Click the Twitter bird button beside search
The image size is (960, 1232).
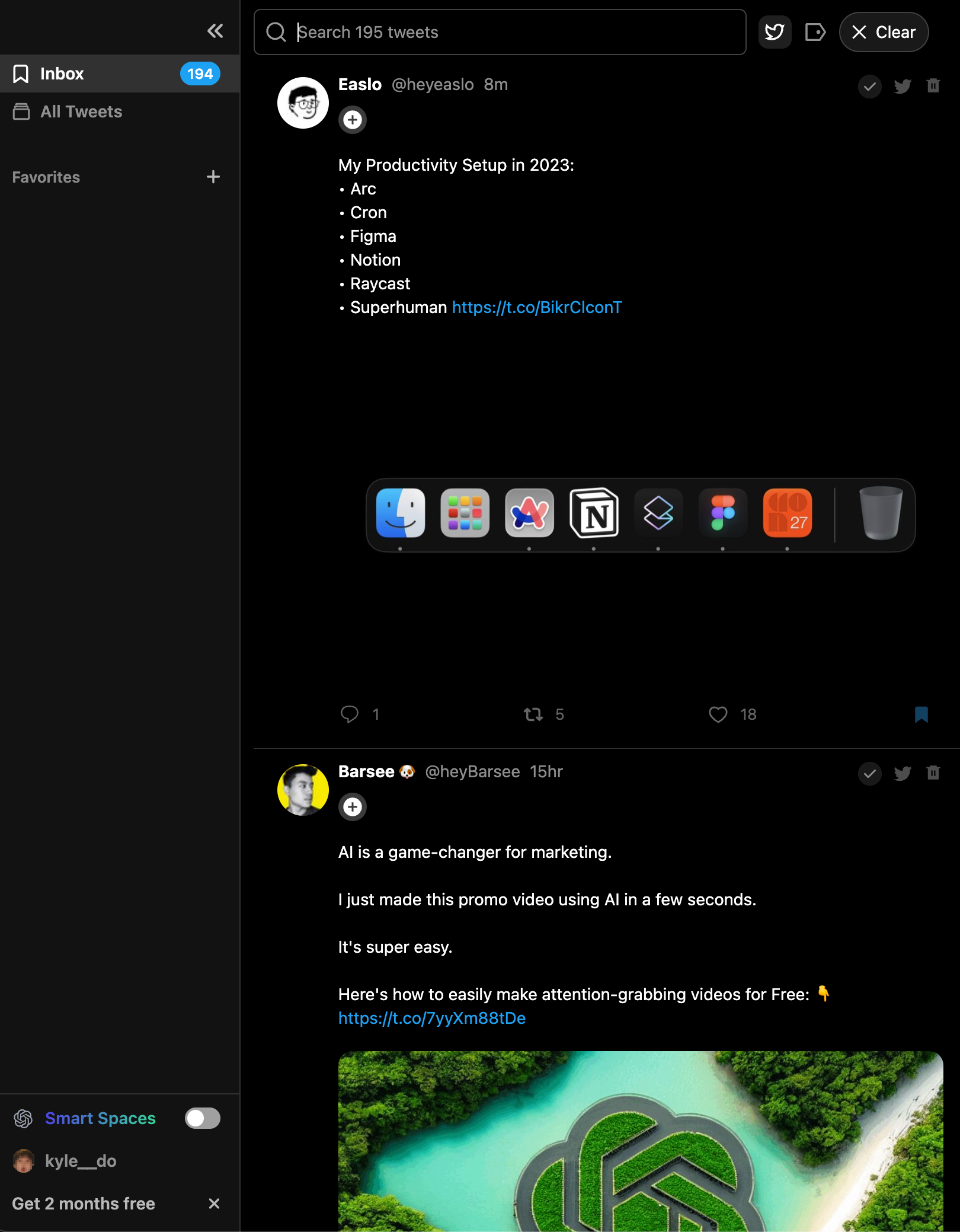pyautogui.click(x=775, y=32)
